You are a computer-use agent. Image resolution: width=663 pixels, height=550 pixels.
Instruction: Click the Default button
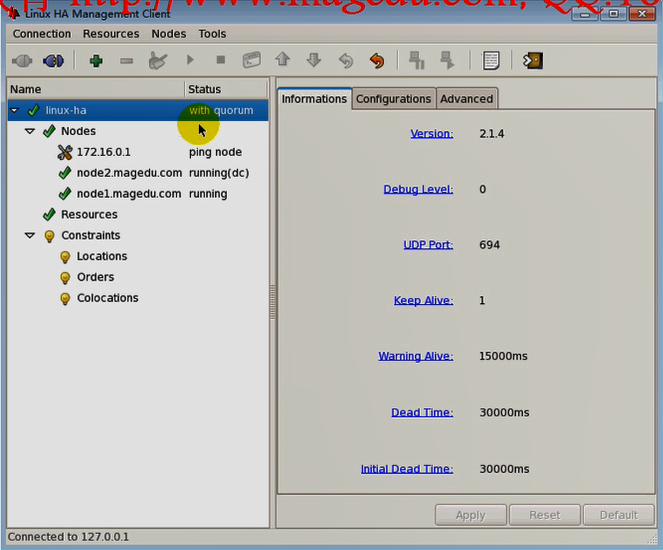click(619, 515)
